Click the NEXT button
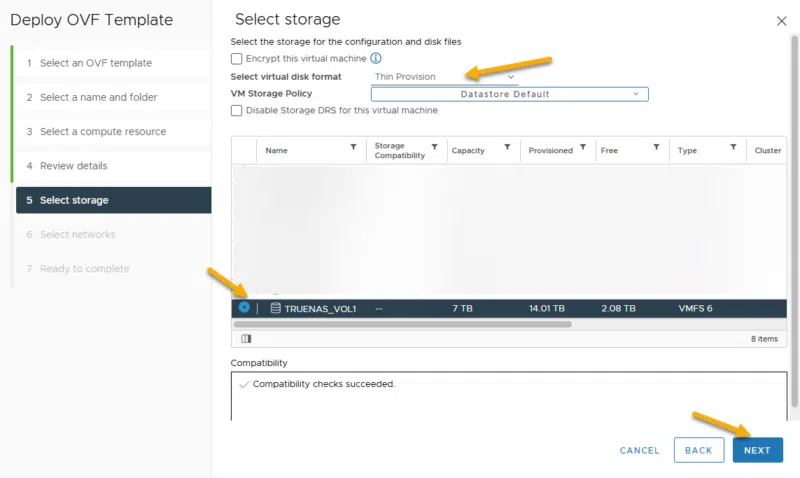 click(x=757, y=450)
